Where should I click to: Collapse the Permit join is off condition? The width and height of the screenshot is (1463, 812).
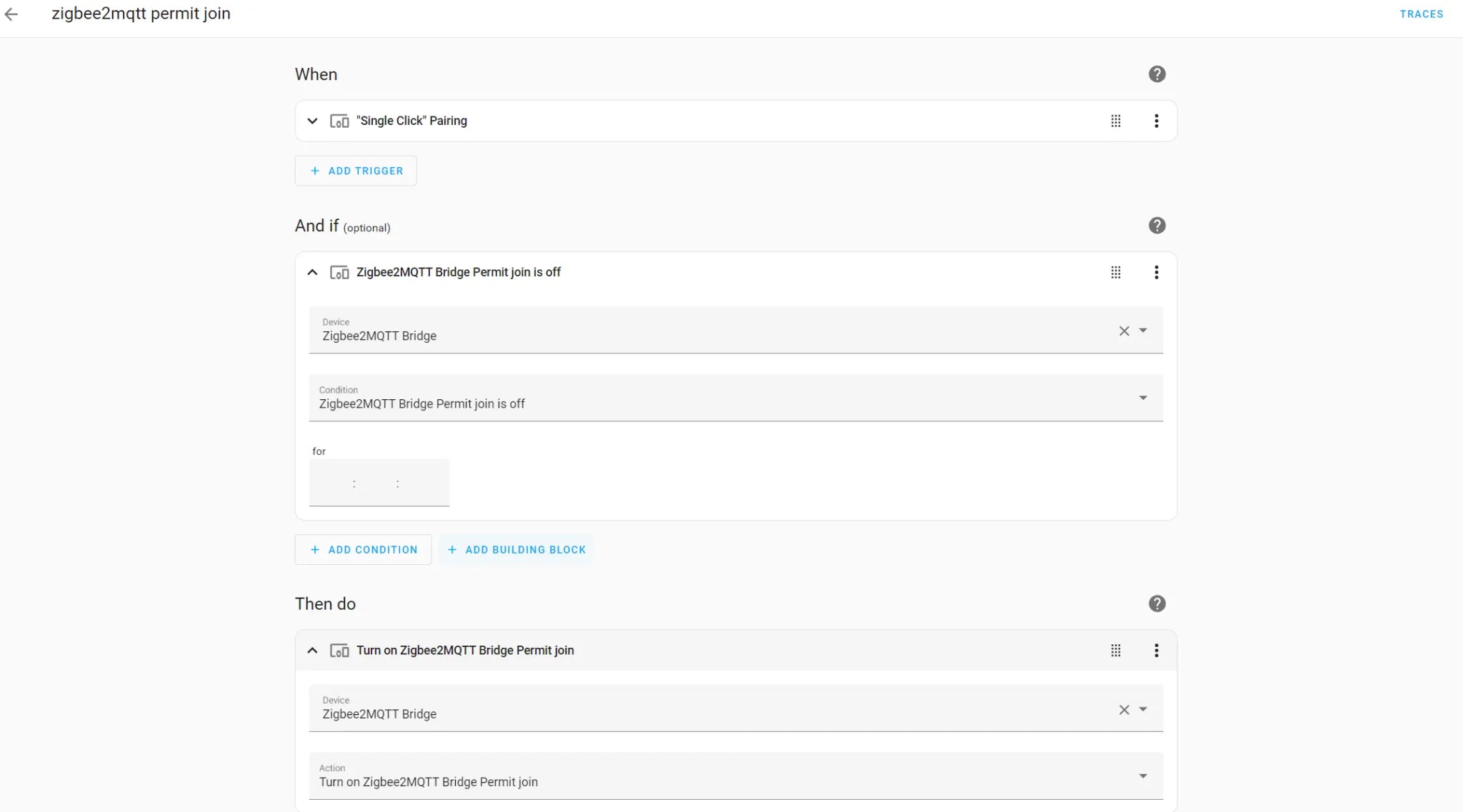(x=312, y=272)
